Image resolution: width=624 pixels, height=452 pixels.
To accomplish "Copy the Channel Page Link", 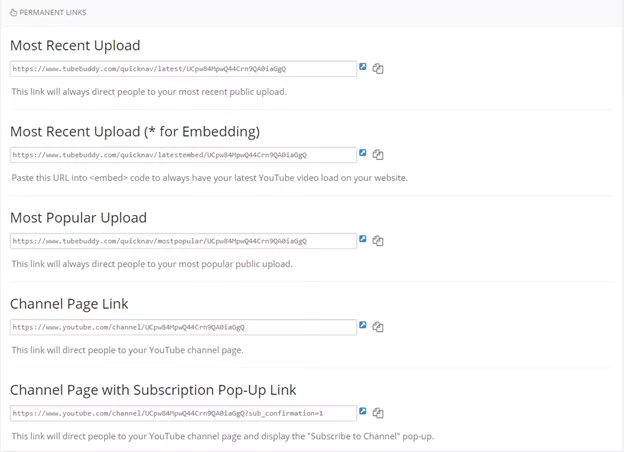I will [x=378, y=327].
